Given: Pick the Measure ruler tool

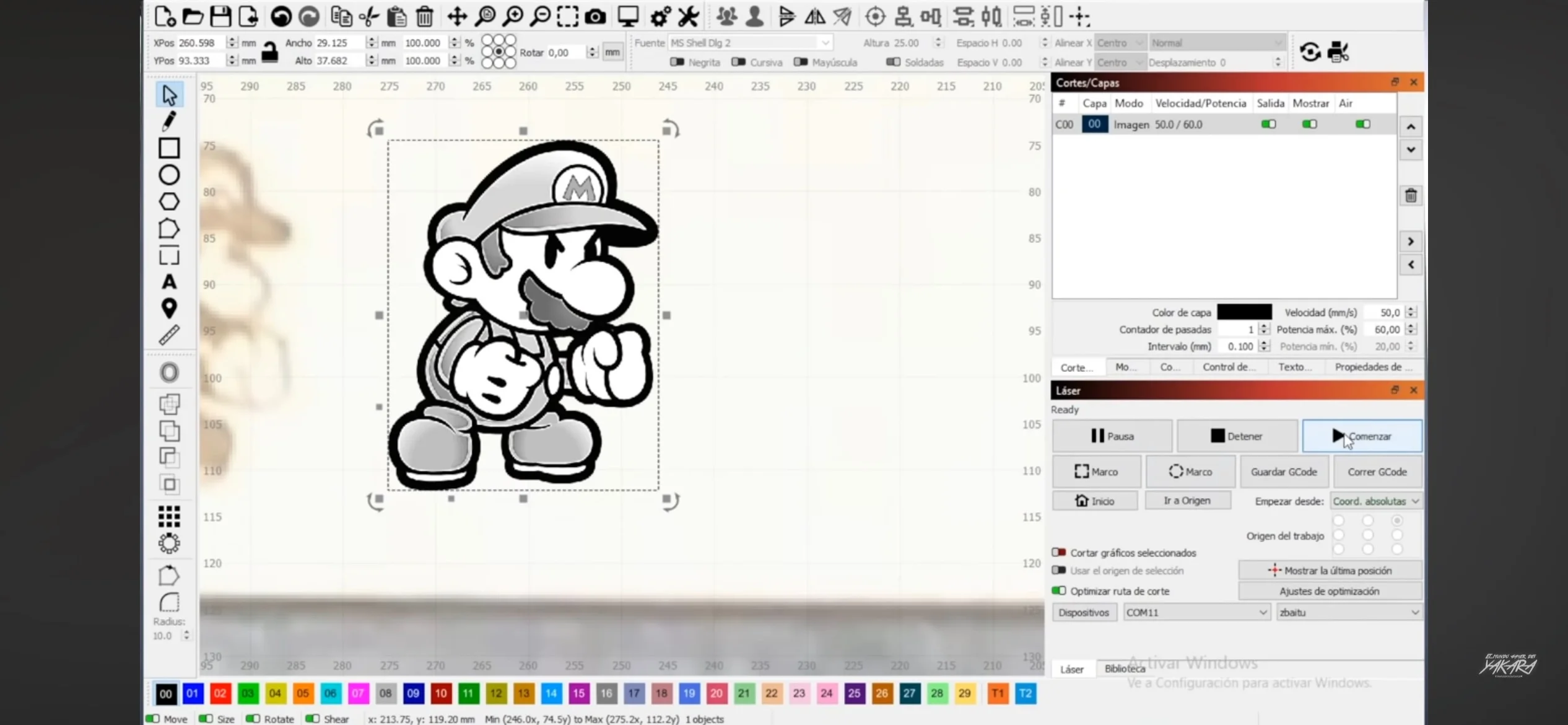Looking at the screenshot, I should (x=169, y=335).
